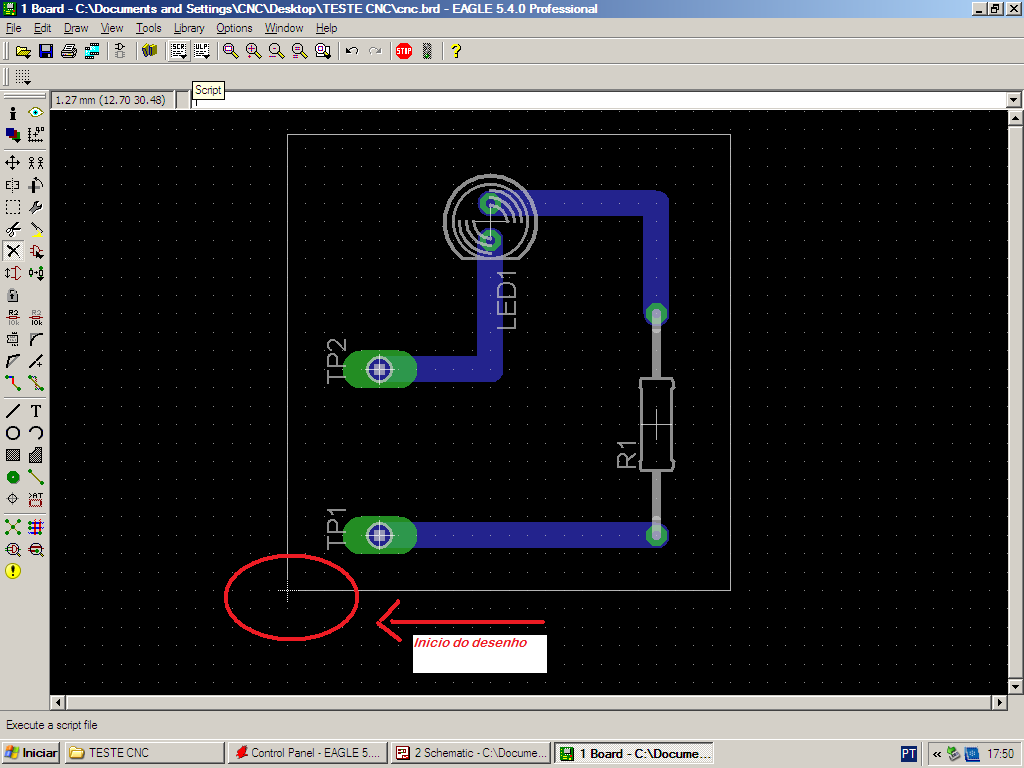Viewport: 1024px width, 768px height.
Task: Select the Mirror tool
Action: [12, 185]
